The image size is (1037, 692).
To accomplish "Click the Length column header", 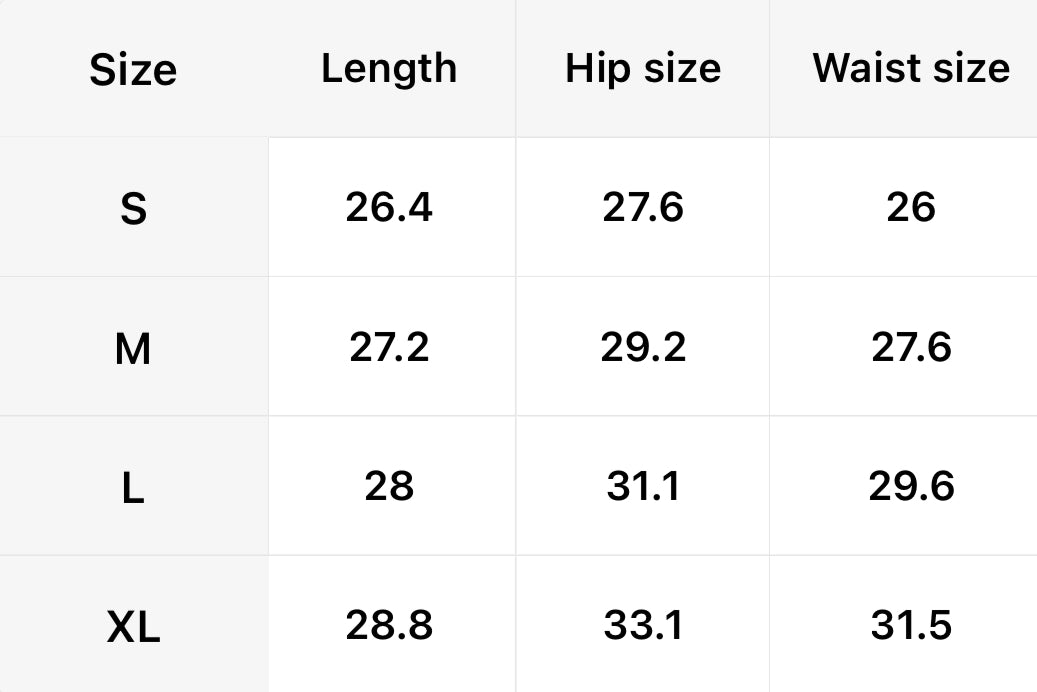I will [389, 68].
